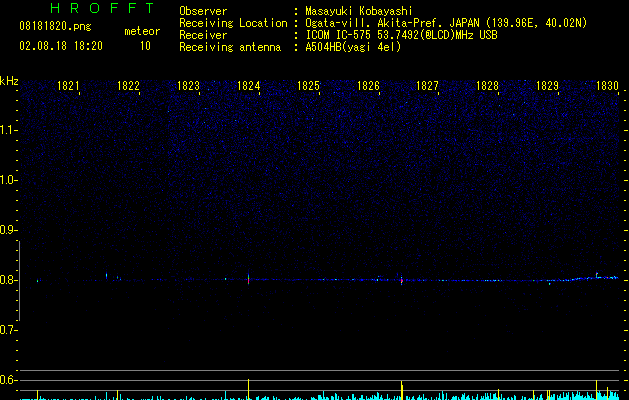Click the date stamp 02.08.18 18:20
629x400 pixels.
pos(61,46)
